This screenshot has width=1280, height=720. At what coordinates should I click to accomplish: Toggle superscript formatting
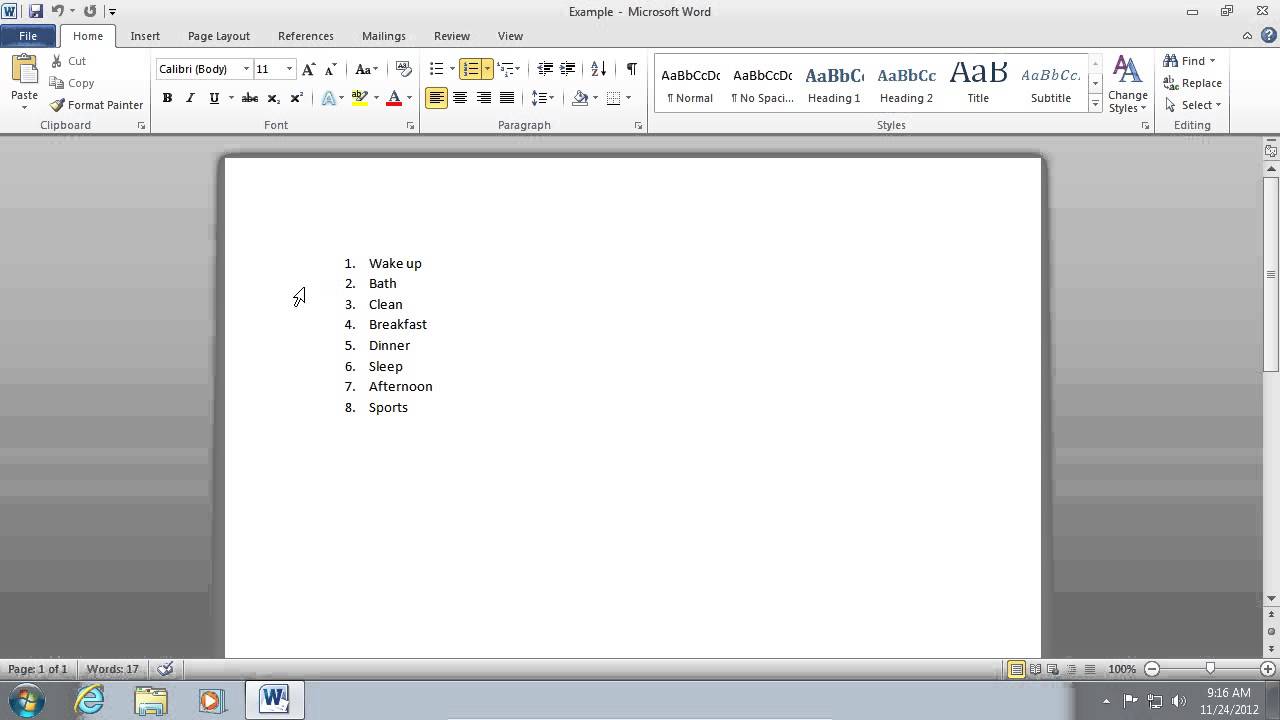tap(296, 98)
